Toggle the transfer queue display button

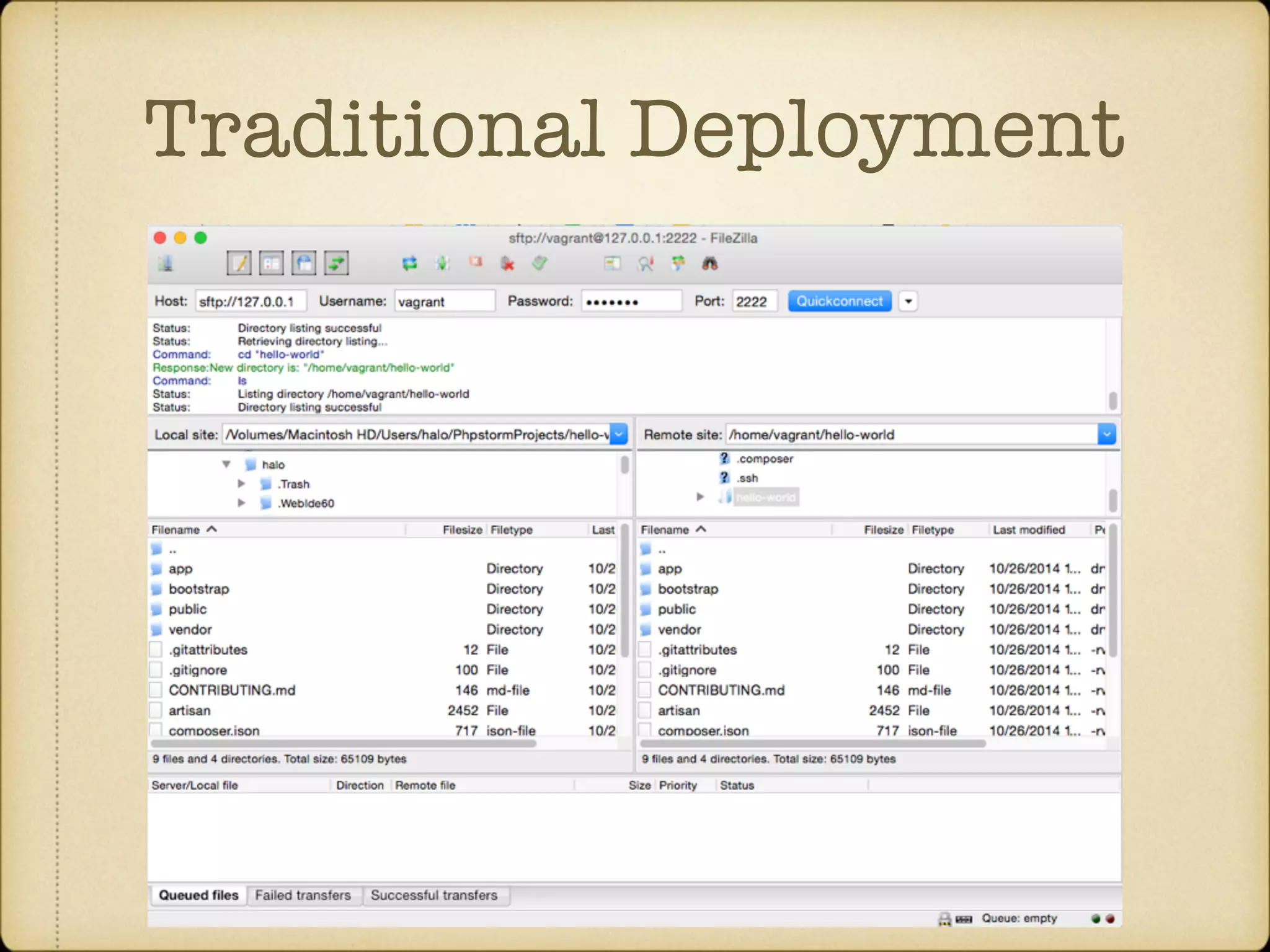[x=336, y=264]
